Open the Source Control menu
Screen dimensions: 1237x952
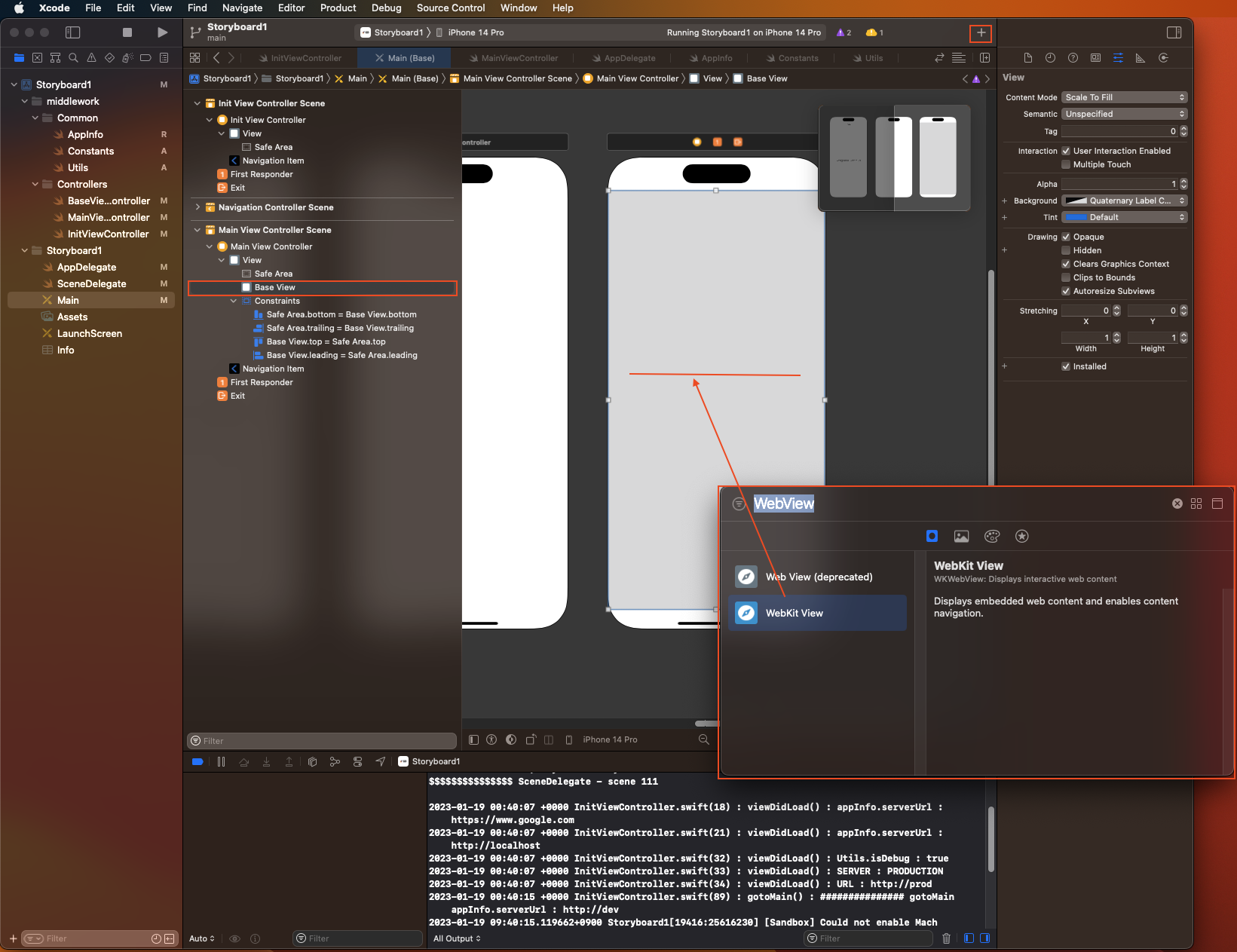(x=451, y=8)
